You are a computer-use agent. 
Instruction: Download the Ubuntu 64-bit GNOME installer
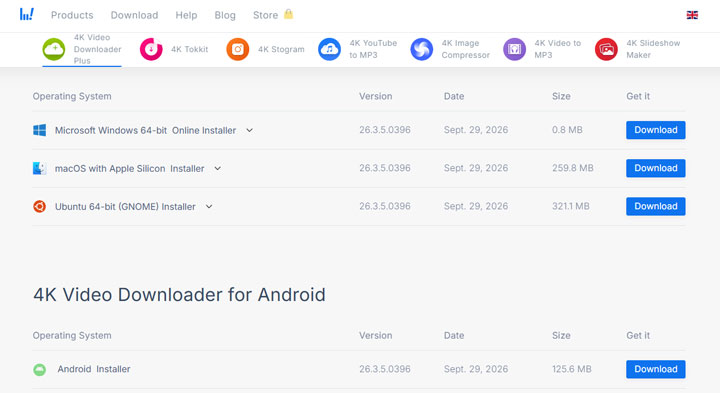pos(656,206)
